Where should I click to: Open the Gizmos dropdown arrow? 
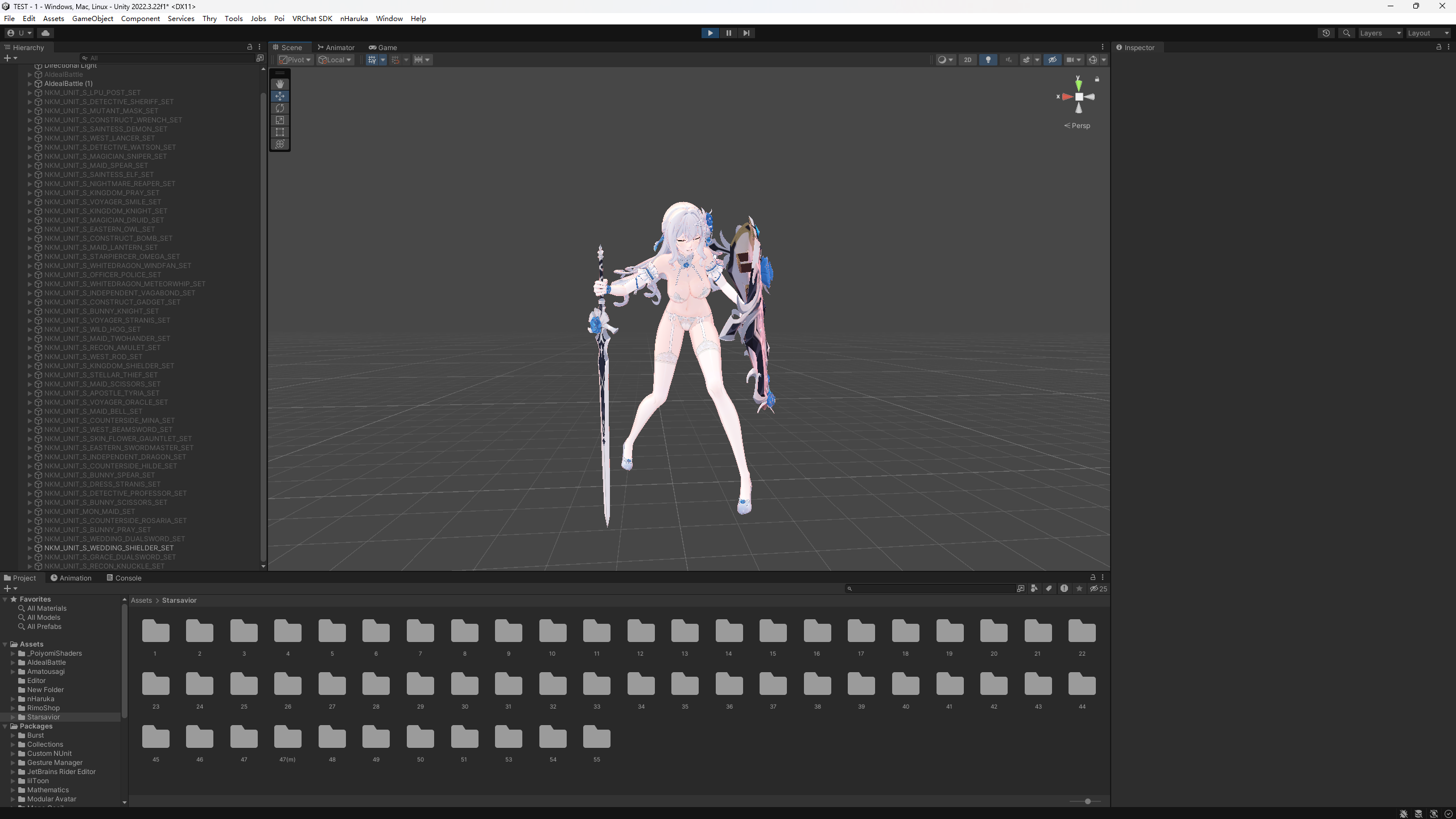coord(1104,60)
